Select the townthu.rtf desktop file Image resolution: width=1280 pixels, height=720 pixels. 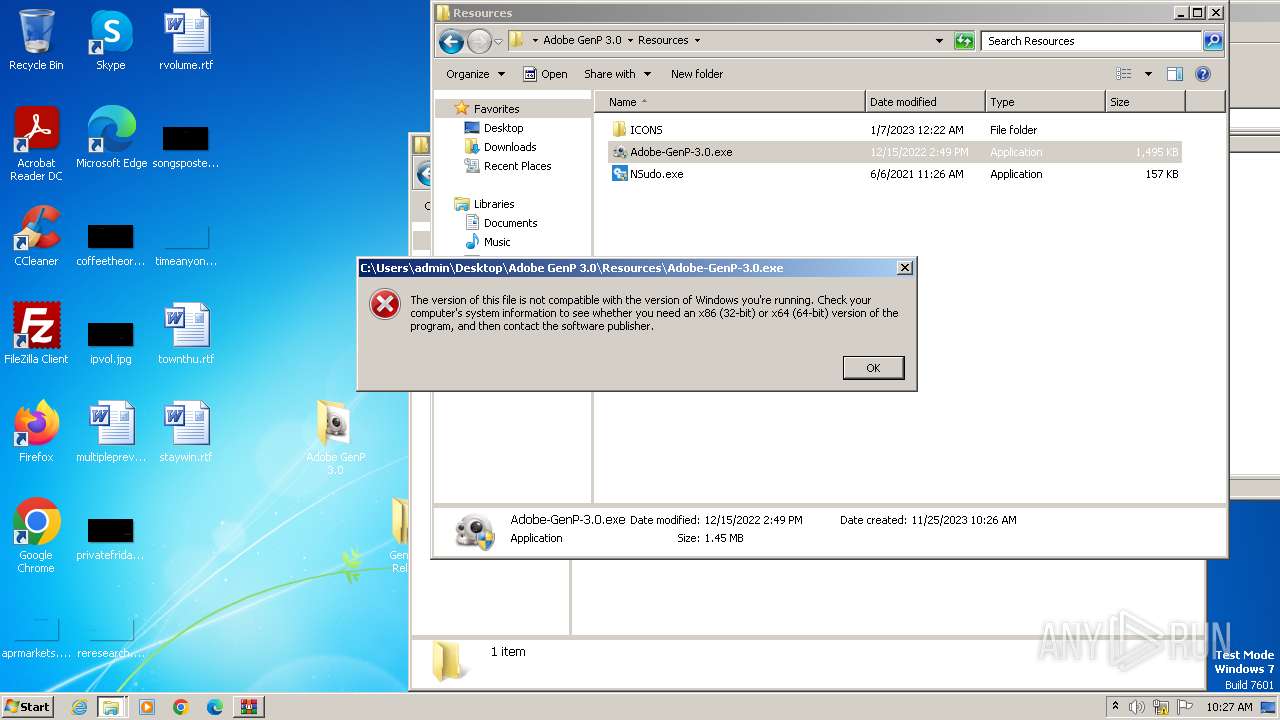point(186,334)
